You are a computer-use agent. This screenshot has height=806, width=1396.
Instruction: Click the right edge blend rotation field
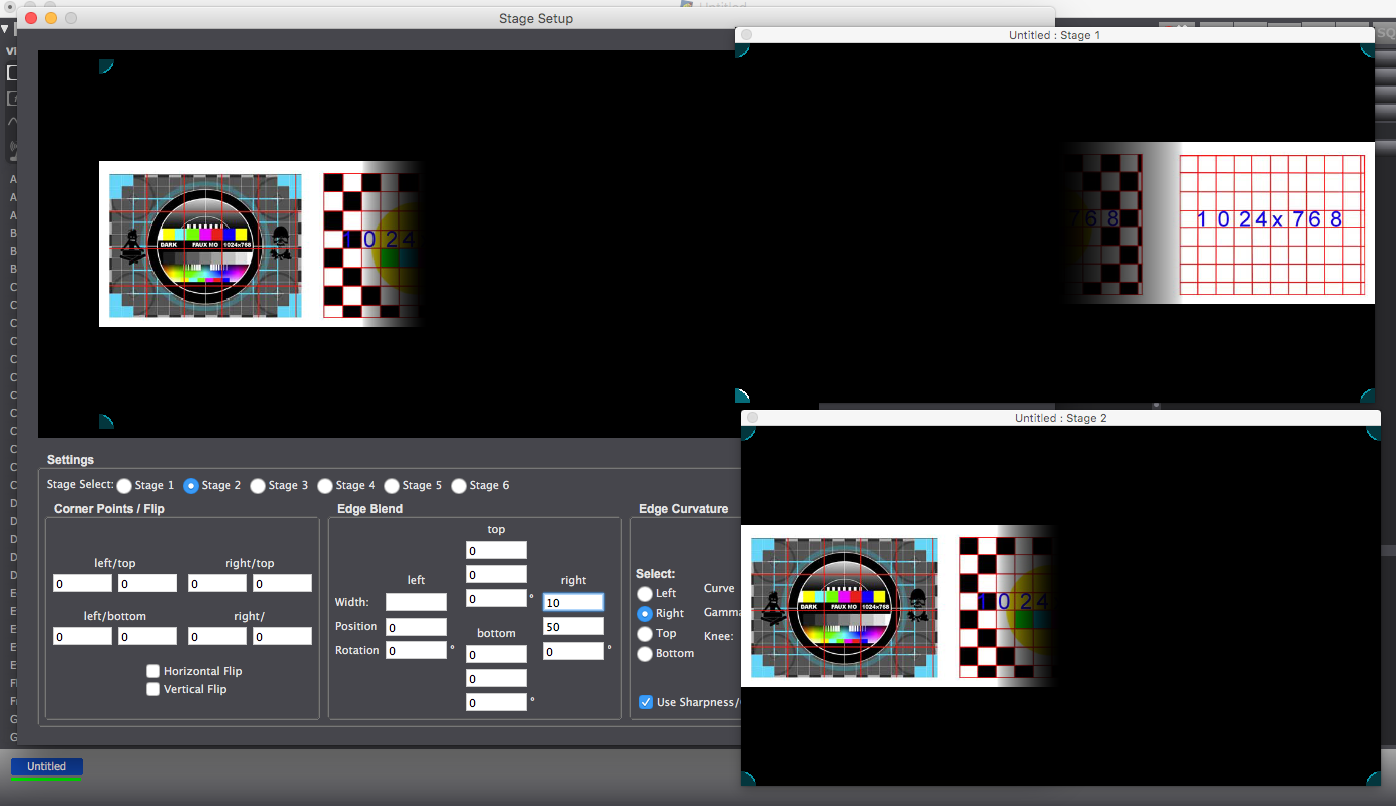tap(573, 650)
